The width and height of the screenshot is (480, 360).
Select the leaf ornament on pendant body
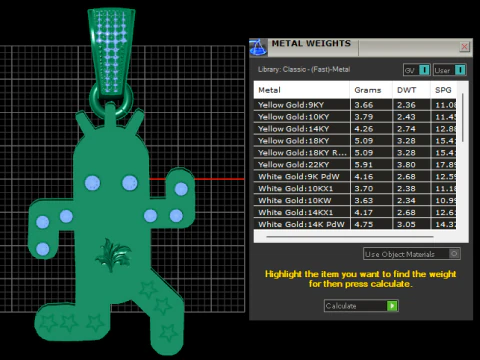(113, 255)
